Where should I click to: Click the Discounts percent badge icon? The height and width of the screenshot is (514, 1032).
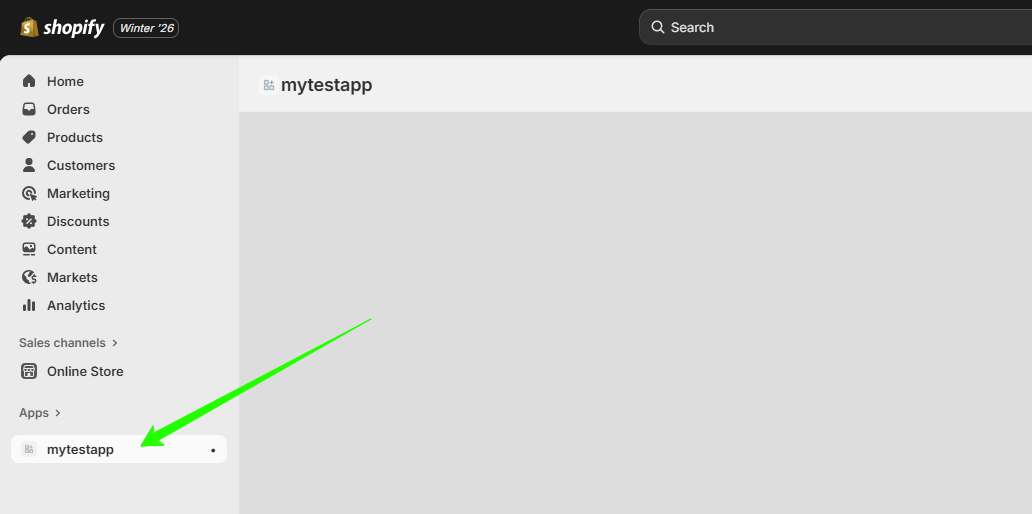click(29, 221)
